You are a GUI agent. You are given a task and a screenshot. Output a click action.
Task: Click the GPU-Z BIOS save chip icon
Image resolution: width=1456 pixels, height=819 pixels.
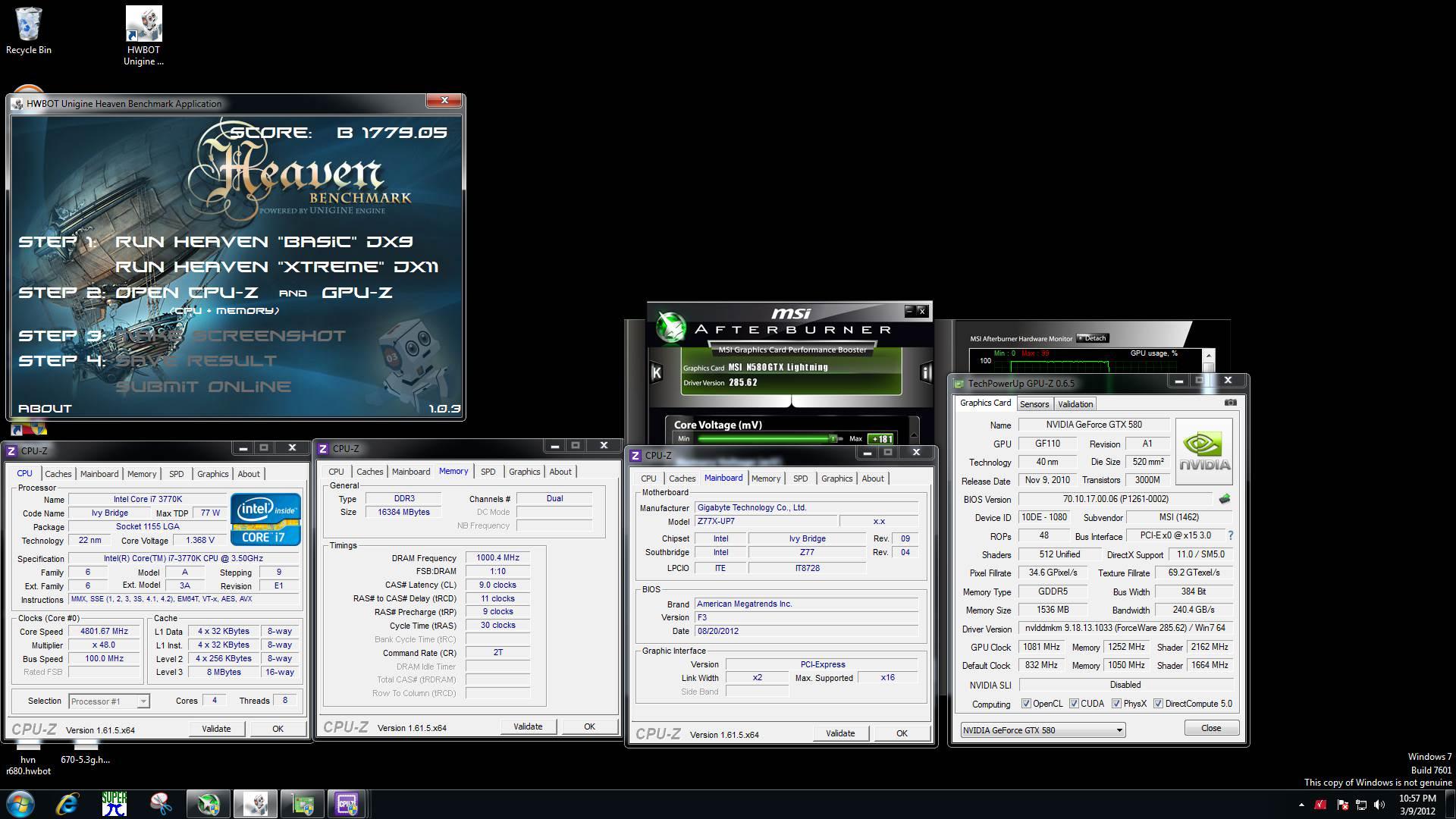click(x=1224, y=499)
